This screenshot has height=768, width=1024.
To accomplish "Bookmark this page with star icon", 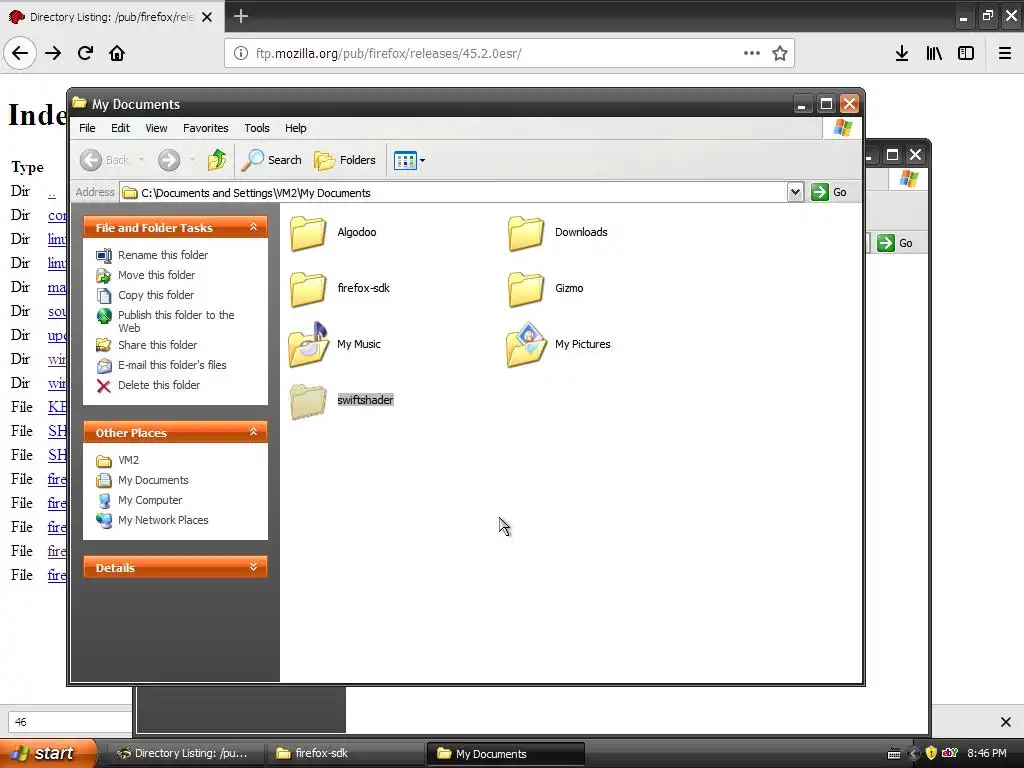I will pyautogui.click(x=780, y=53).
